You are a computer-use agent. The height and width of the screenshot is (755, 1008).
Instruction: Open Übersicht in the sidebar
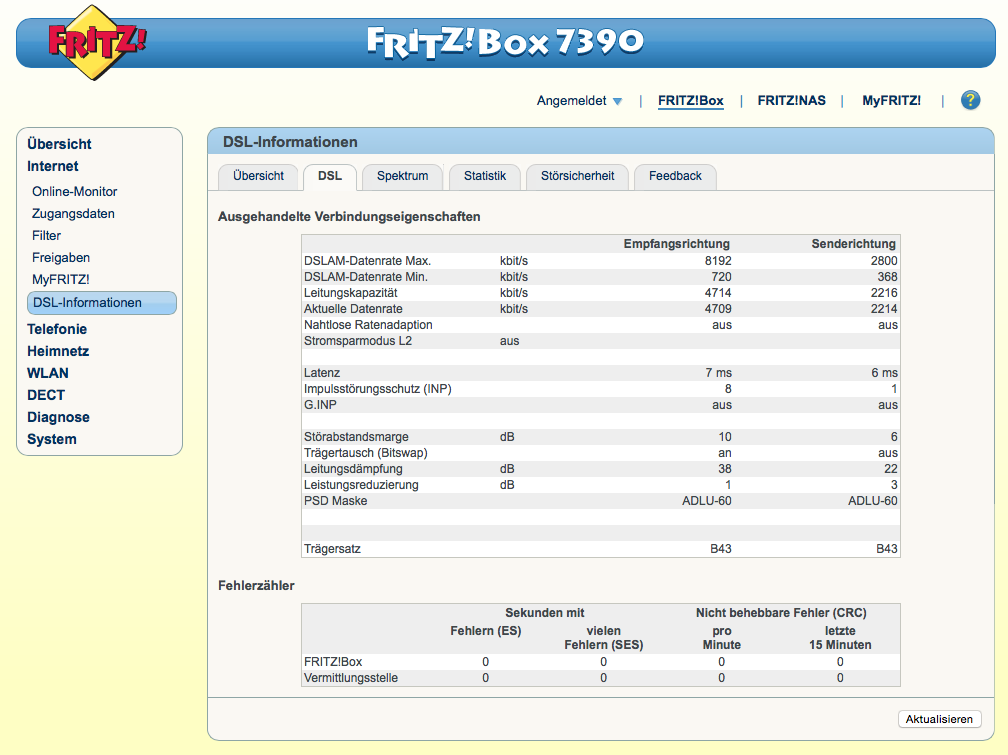point(59,144)
